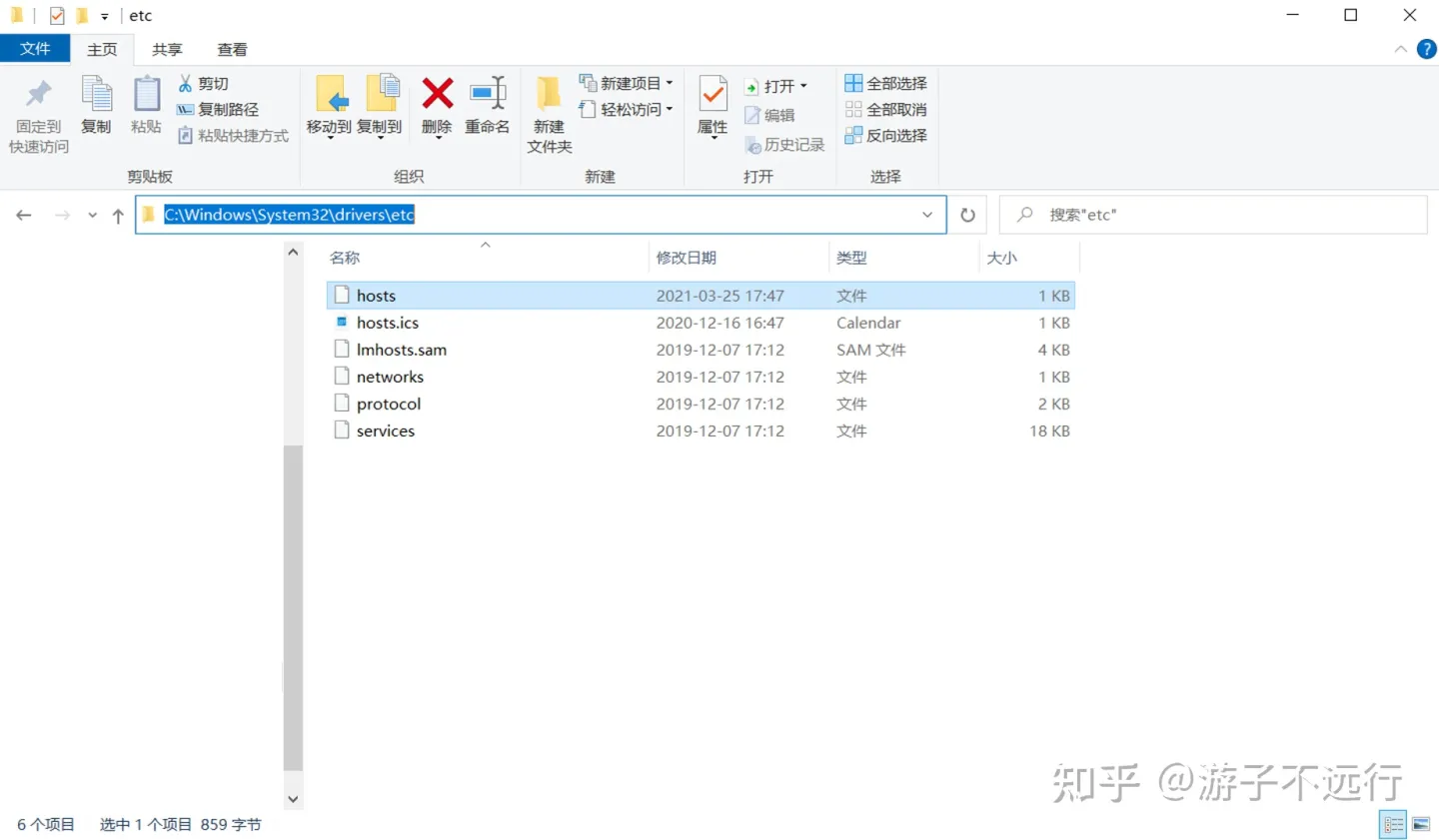Select the lmhosts.sam file
The height and width of the screenshot is (840, 1439).
pyautogui.click(x=701, y=350)
